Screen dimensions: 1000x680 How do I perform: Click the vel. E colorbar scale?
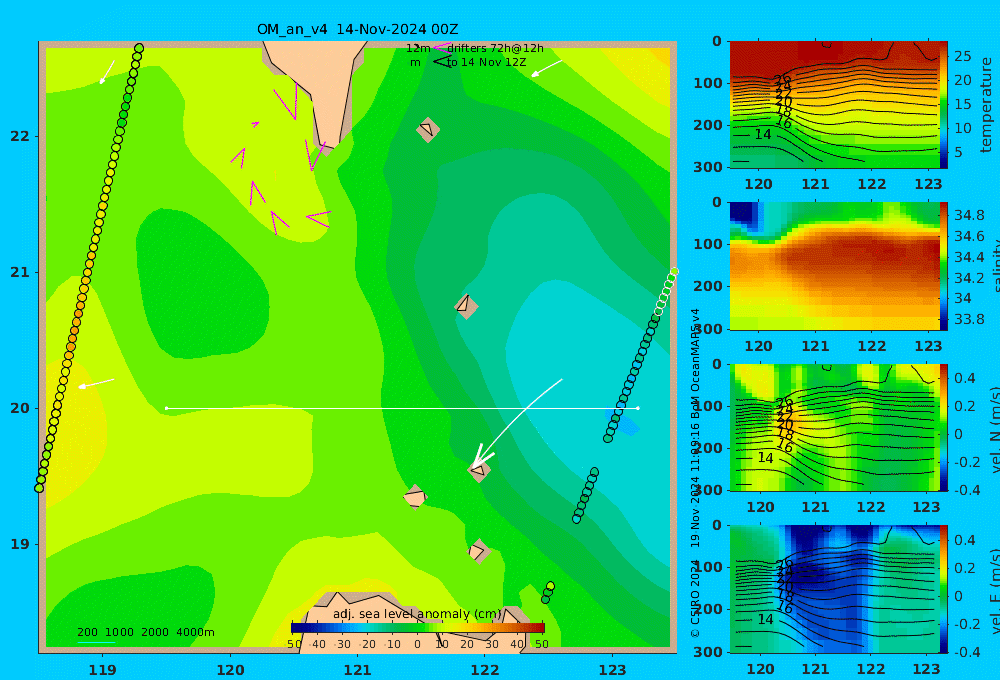point(944,589)
